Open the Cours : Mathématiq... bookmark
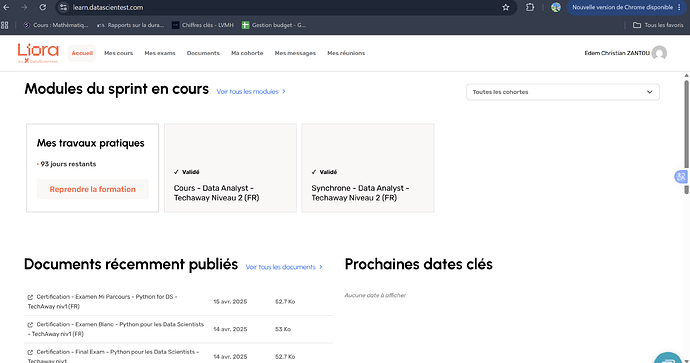This screenshot has height=363, width=690. [55, 25]
